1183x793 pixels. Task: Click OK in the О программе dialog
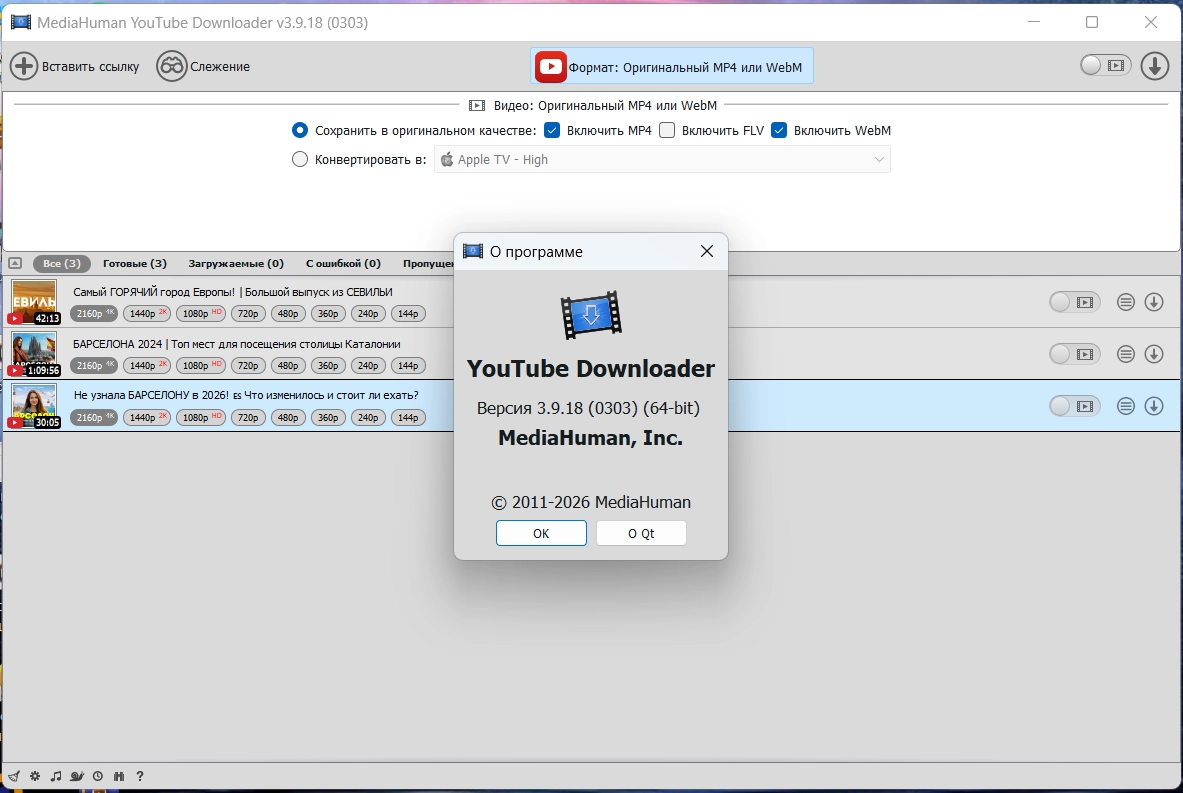coord(541,533)
